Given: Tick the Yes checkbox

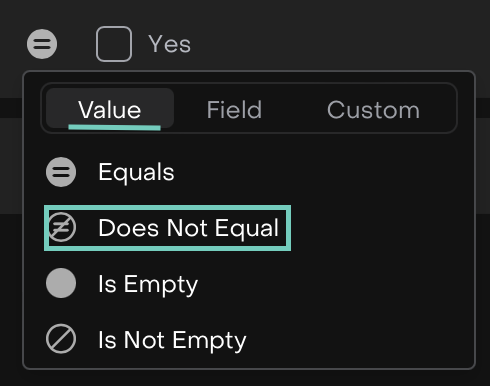Looking at the screenshot, I should coord(114,44).
